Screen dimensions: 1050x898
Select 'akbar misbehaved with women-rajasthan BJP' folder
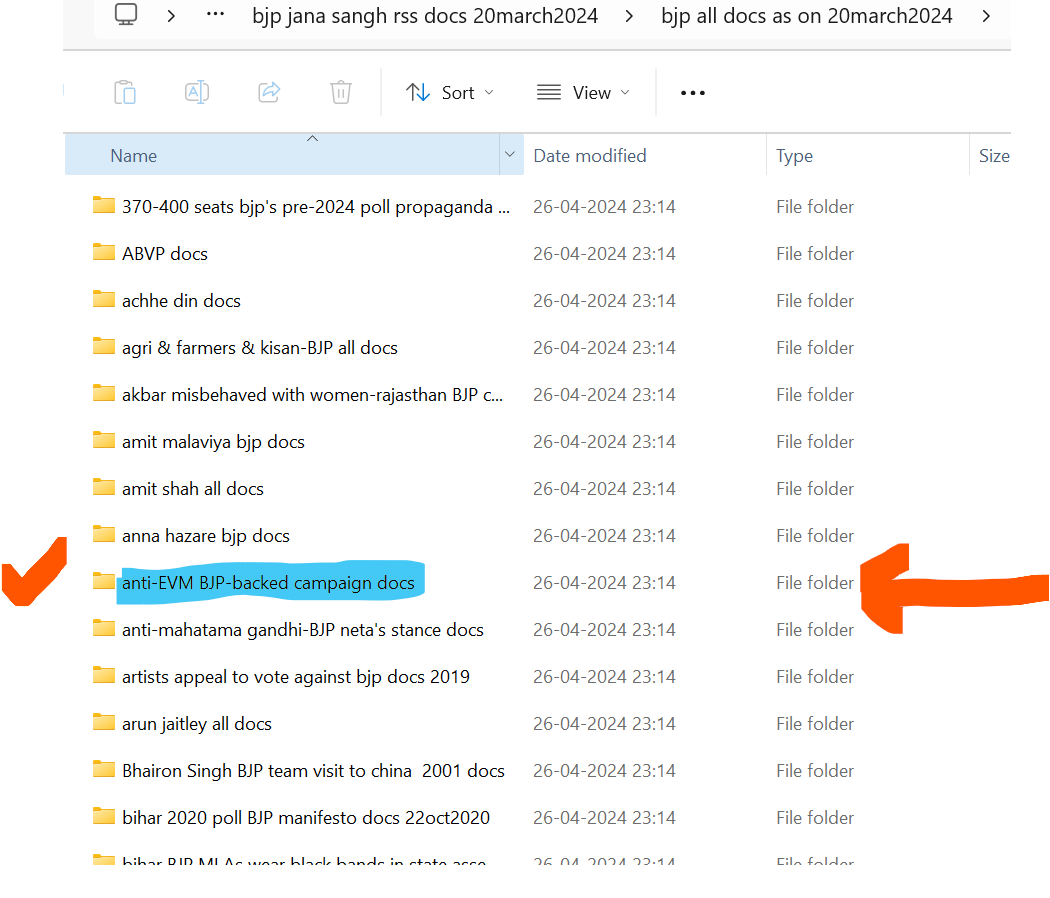point(312,395)
